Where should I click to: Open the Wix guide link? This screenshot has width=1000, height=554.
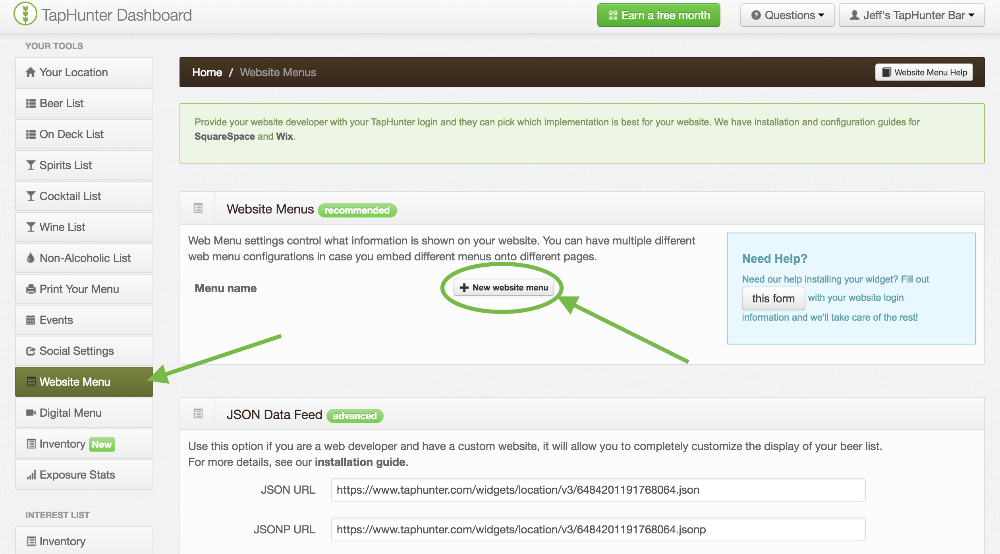pyautogui.click(x=284, y=136)
